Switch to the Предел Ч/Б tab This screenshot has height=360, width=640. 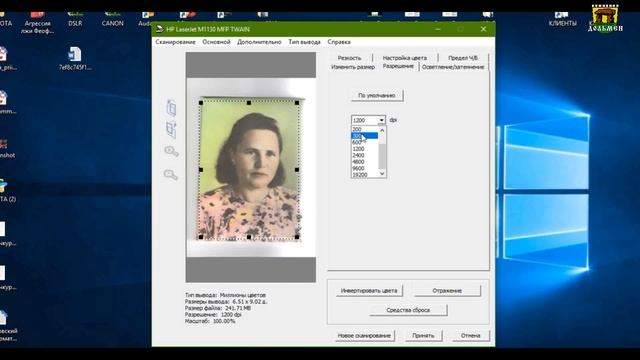[463, 58]
